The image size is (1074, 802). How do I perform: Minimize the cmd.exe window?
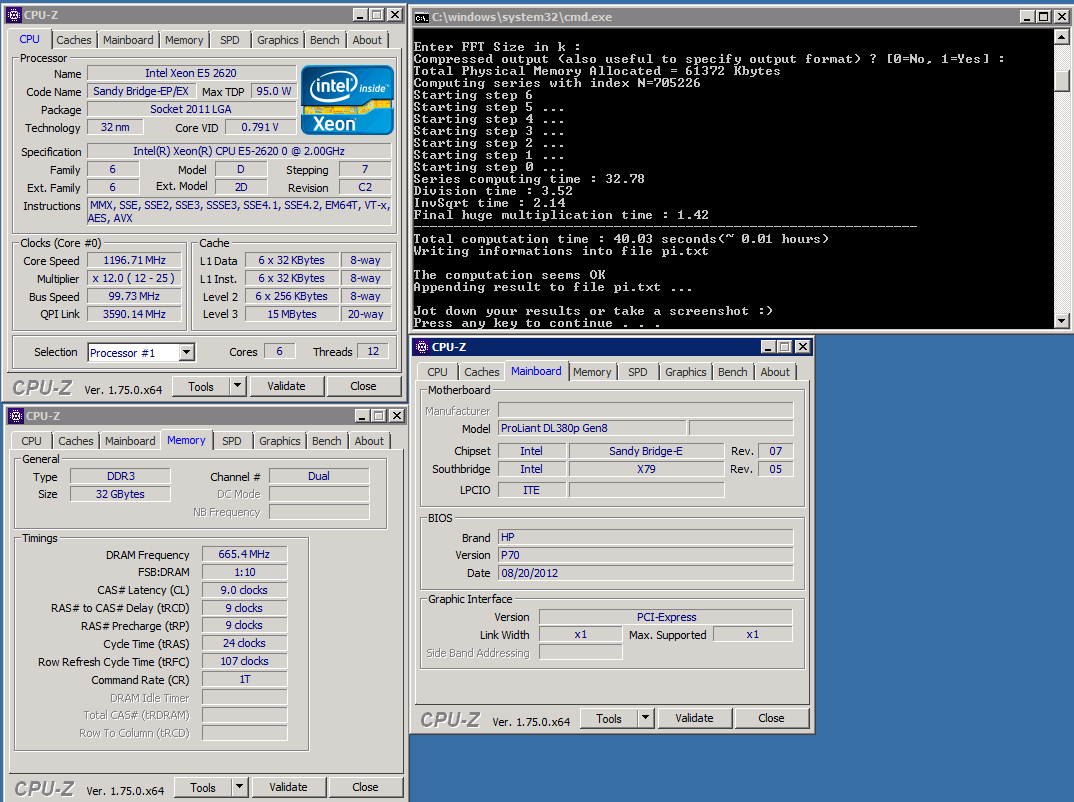[1027, 16]
